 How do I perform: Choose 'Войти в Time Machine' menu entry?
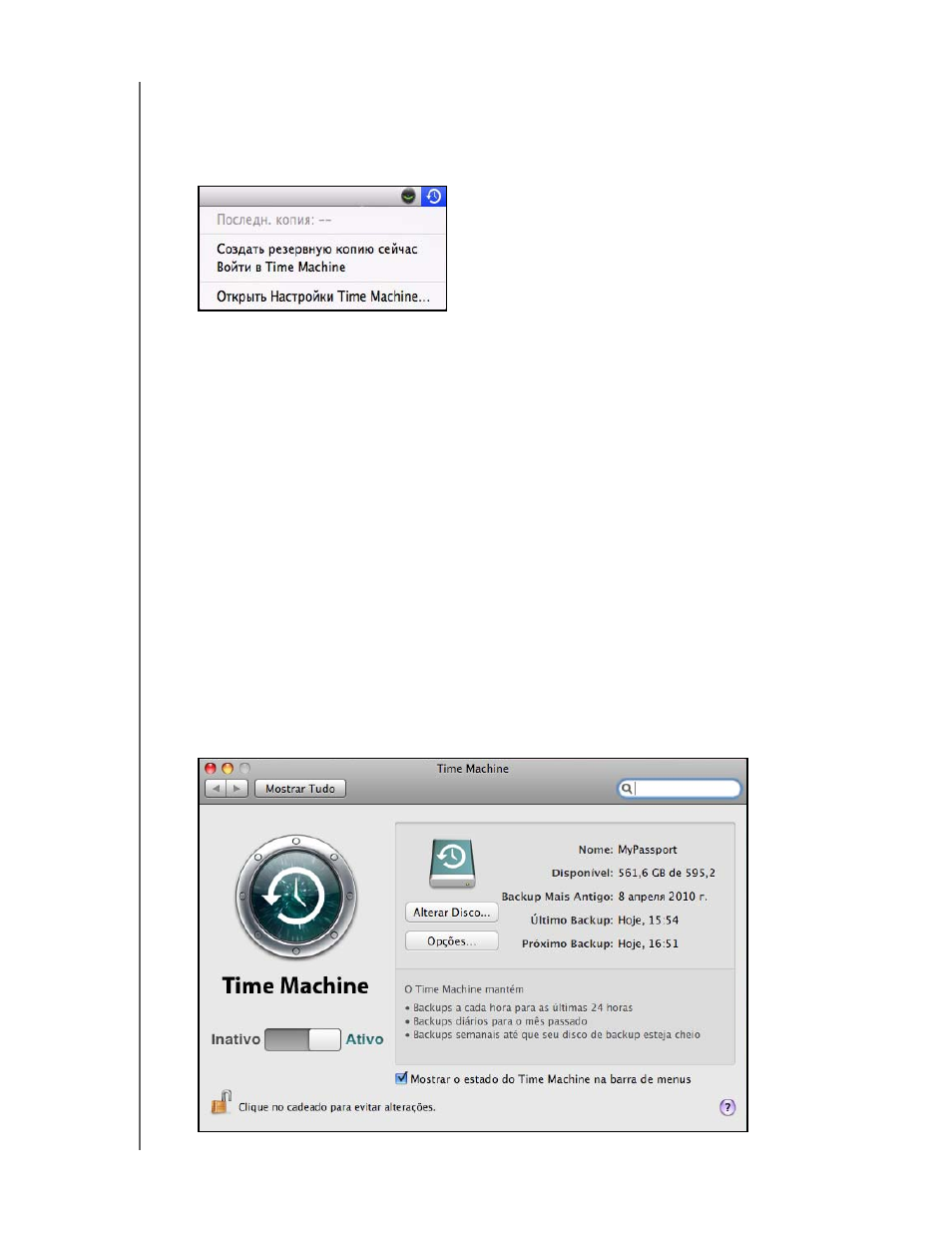(x=281, y=267)
